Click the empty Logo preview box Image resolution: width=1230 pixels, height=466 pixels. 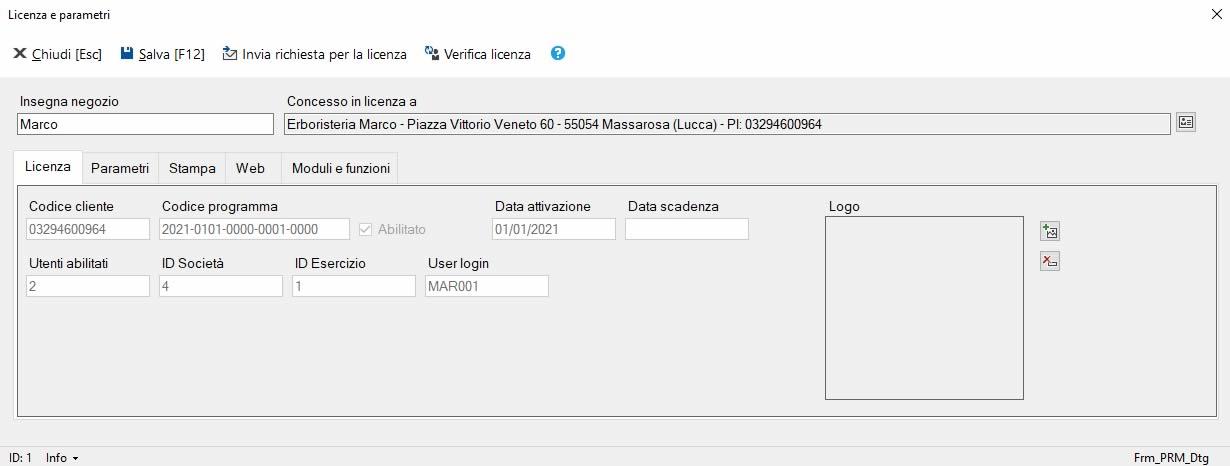click(924, 308)
